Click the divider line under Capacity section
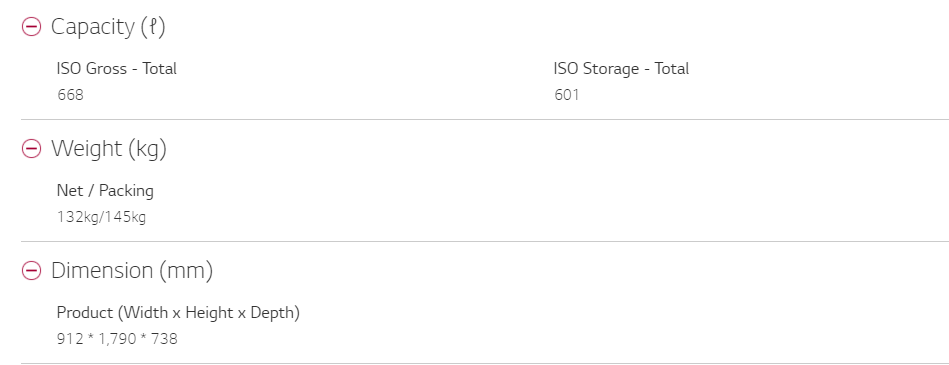Screen dimensions: 949x365 [x=485, y=120]
